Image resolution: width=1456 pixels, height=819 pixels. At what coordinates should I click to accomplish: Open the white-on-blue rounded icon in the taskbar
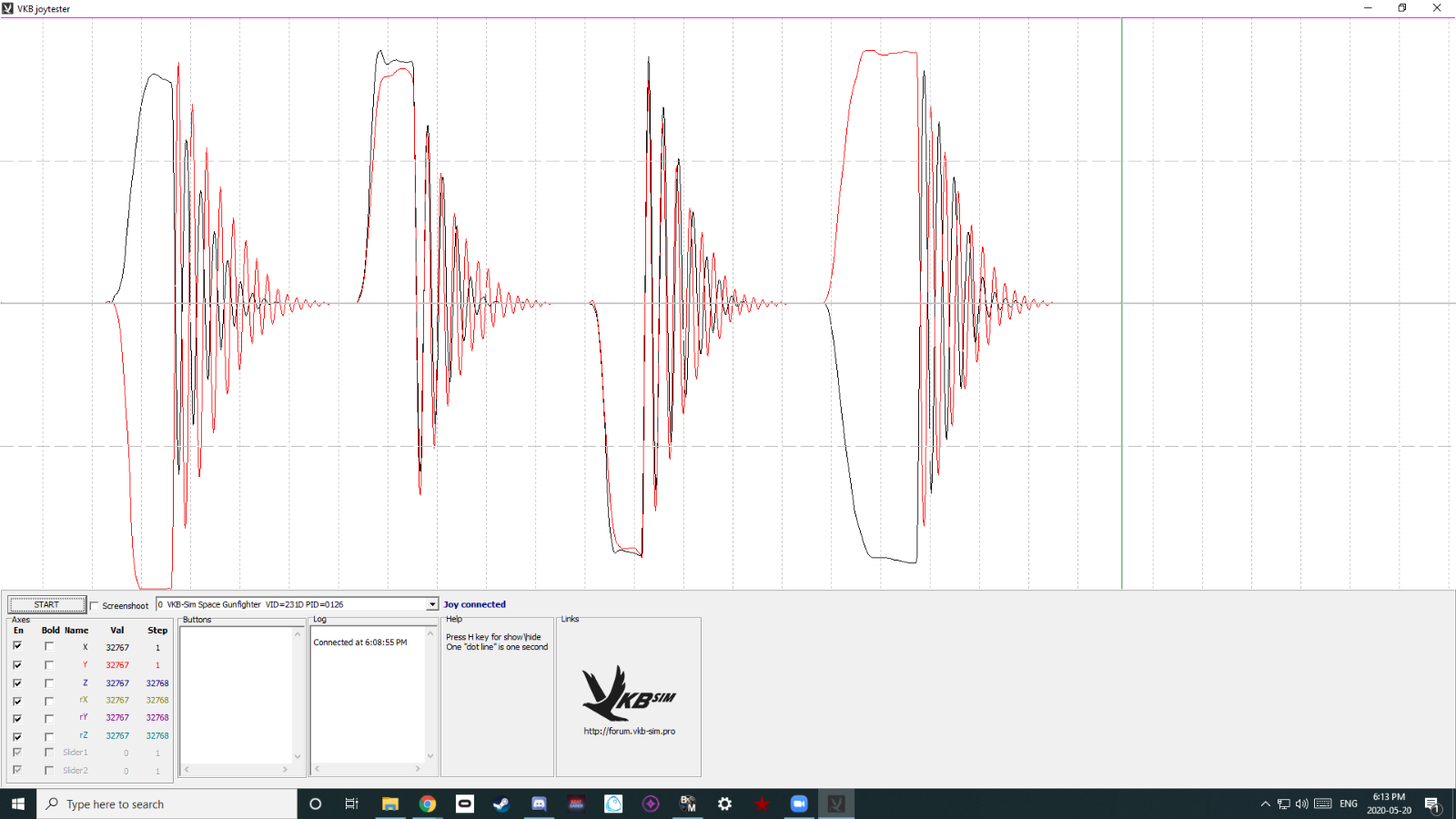(613, 804)
